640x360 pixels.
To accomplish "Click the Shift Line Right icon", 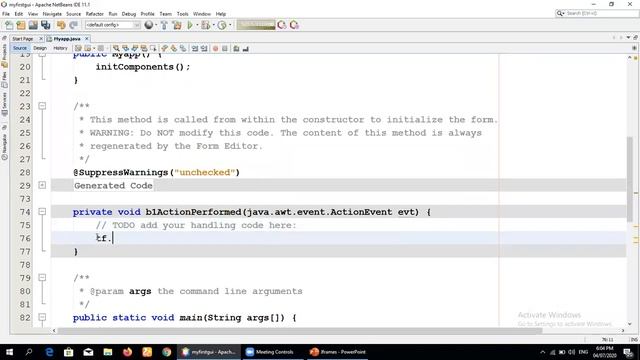I will 204,49.
